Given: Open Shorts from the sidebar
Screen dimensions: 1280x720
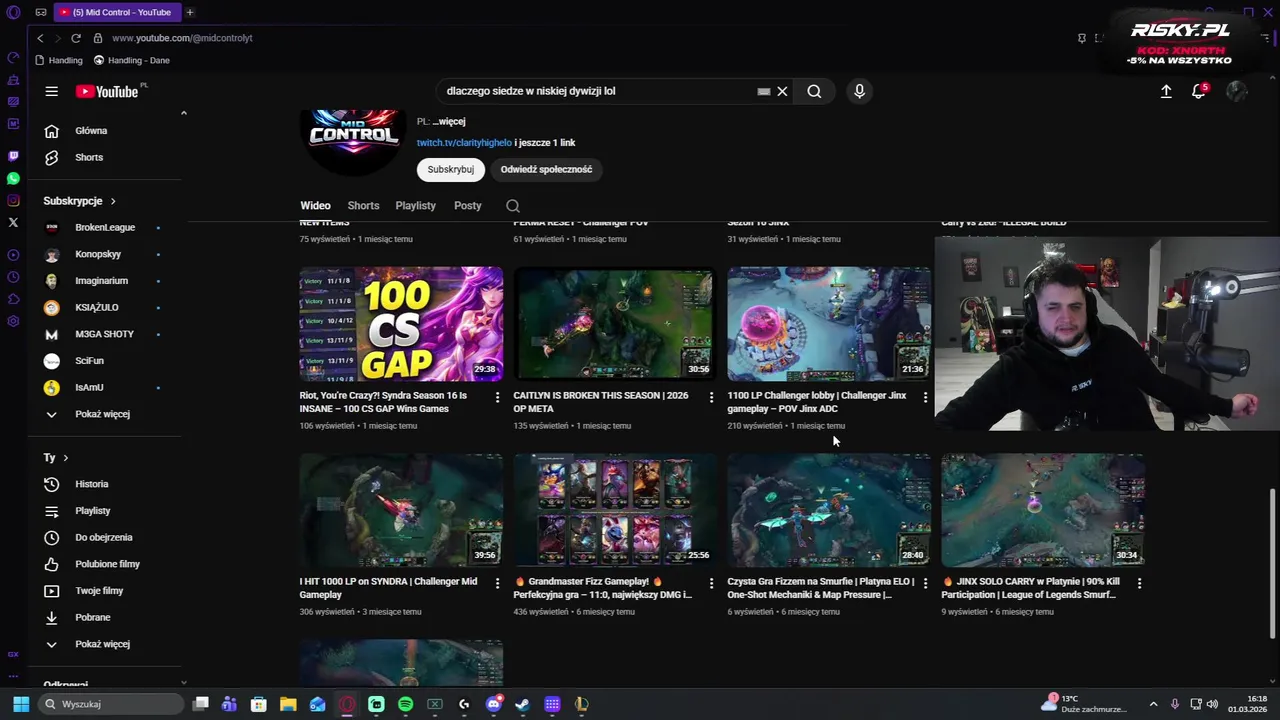Looking at the screenshot, I should point(89,158).
